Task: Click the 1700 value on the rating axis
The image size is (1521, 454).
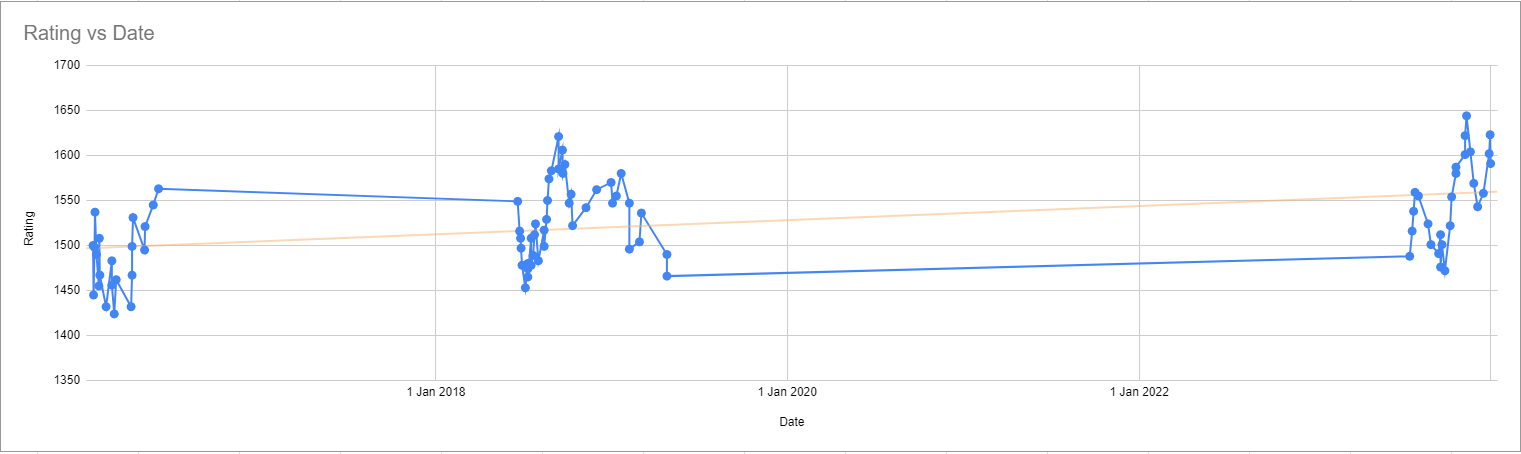Action: (x=68, y=65)
